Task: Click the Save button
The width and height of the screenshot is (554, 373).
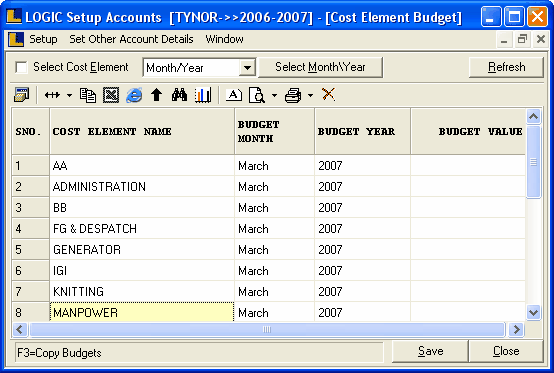Action: pyautogui.click(x=430, y=351)
